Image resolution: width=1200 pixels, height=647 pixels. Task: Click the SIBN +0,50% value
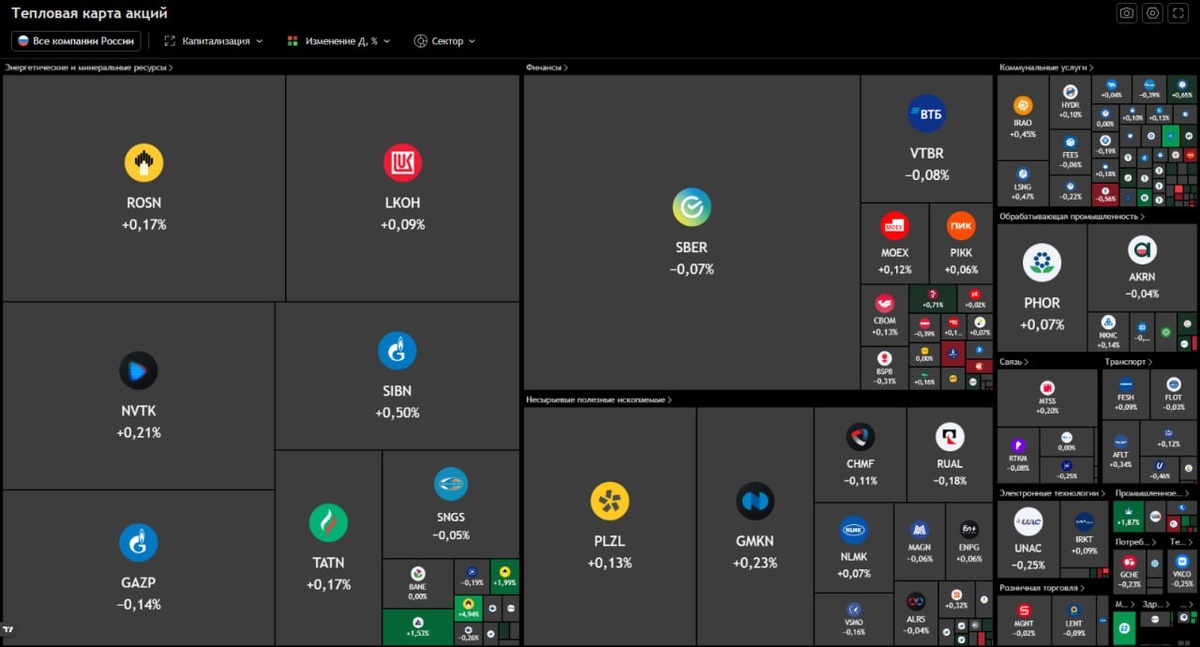397,413
